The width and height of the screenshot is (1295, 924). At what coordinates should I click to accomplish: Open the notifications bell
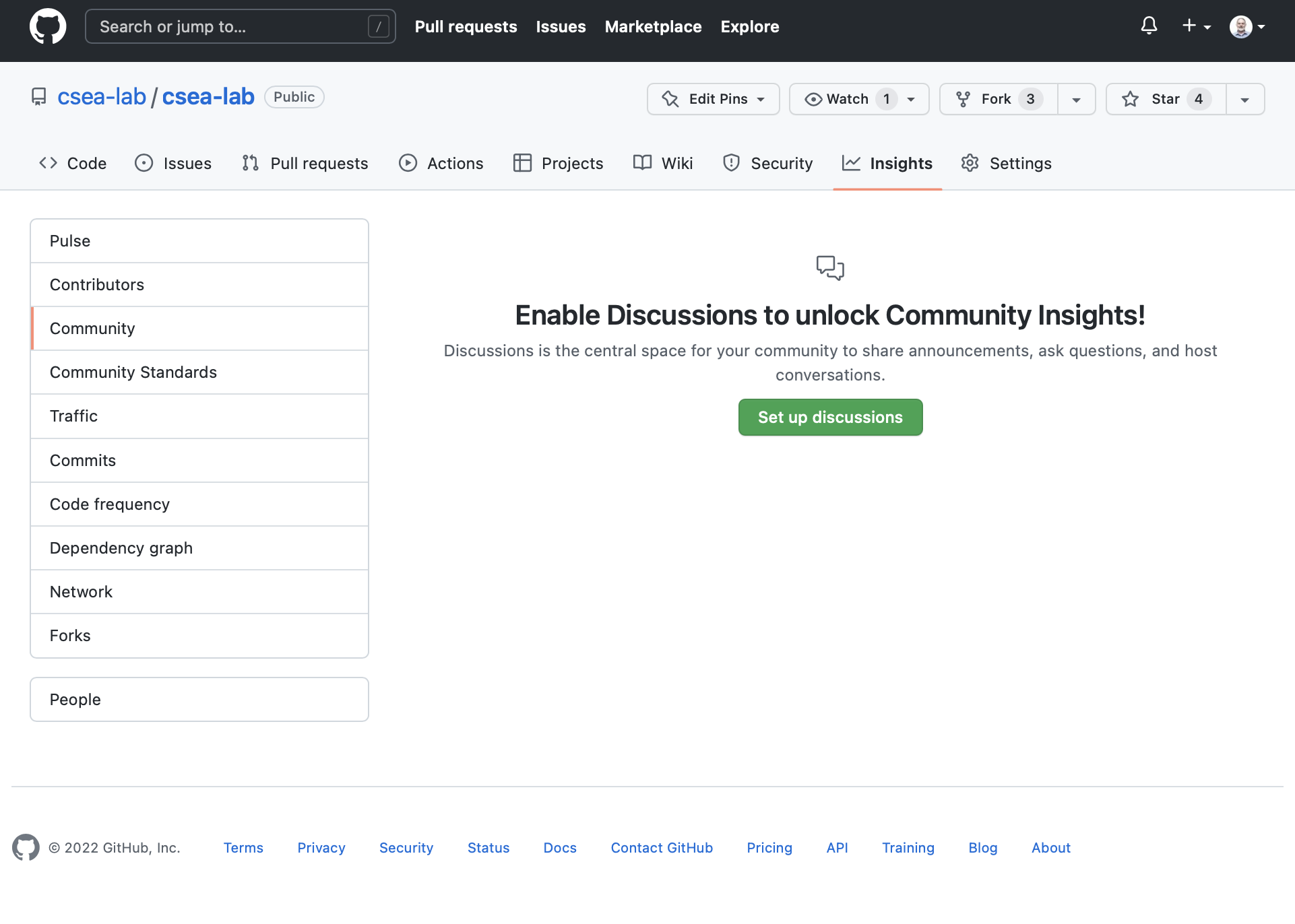coord(1149,26)
